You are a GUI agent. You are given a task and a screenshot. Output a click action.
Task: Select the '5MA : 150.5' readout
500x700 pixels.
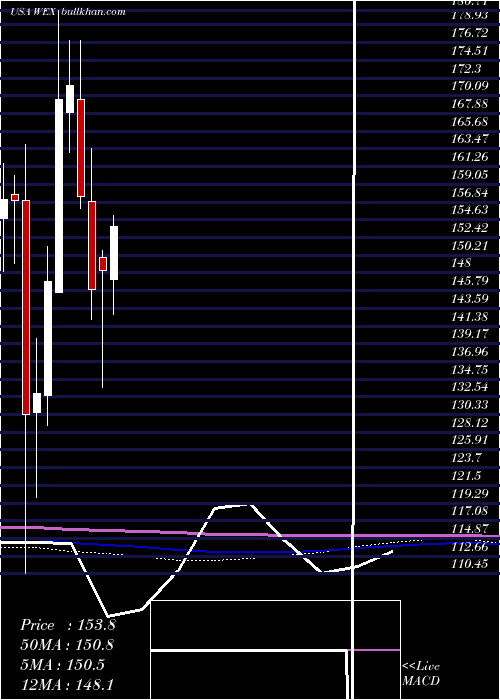point(62,665)
